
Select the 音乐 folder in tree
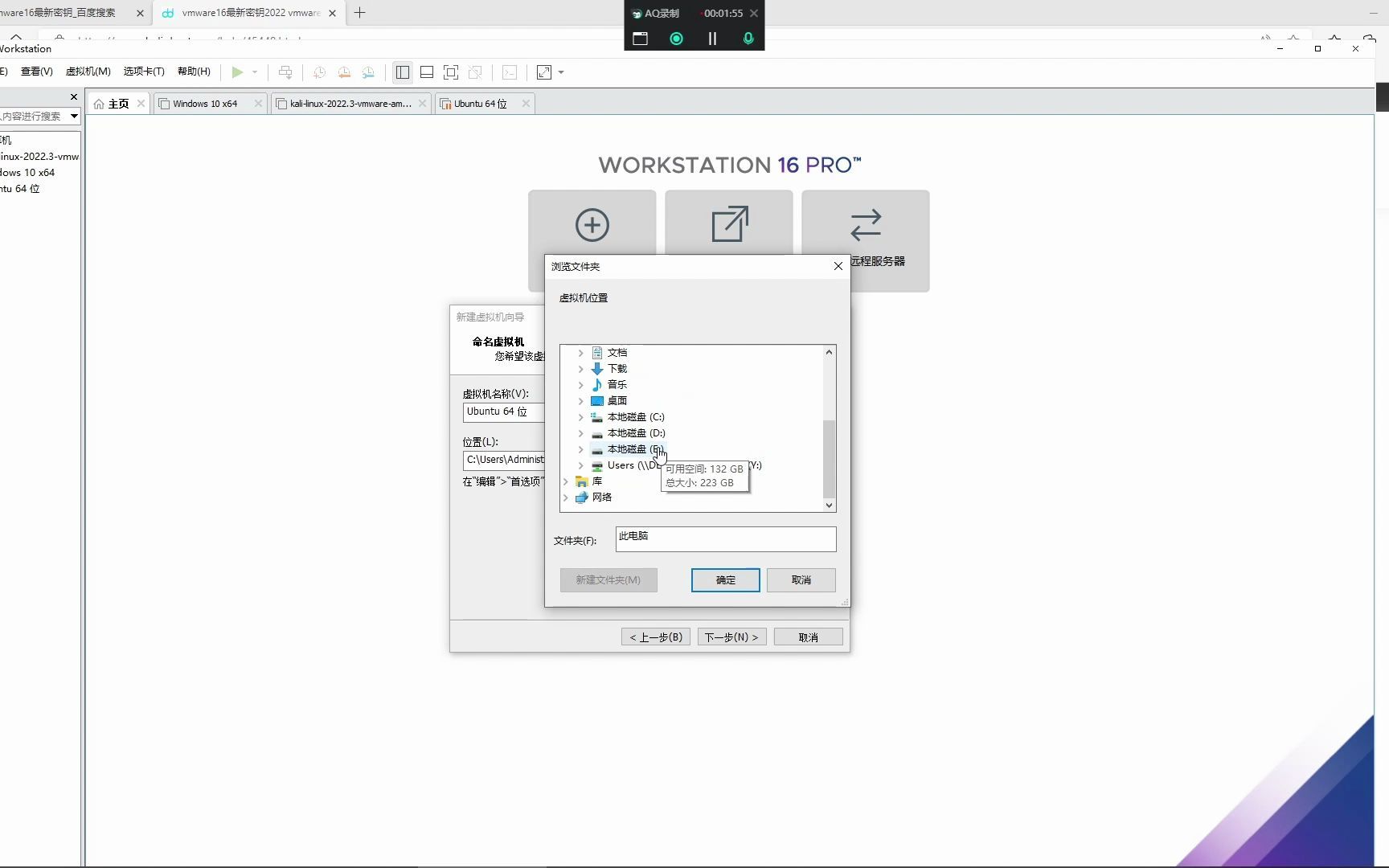tap(617, 385)
